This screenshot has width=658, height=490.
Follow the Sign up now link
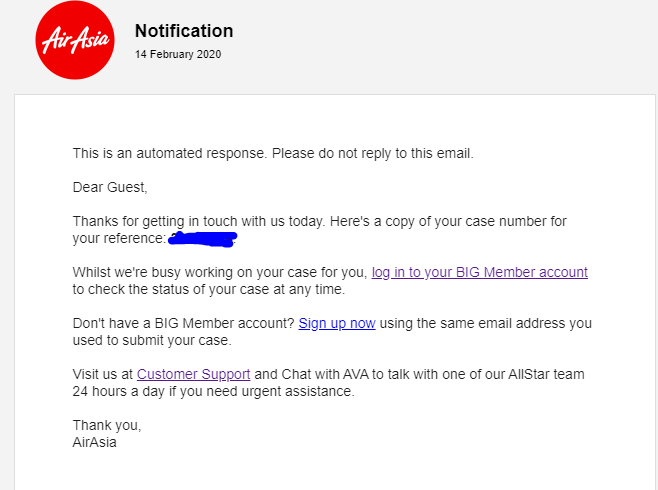[x=337, y=323]
